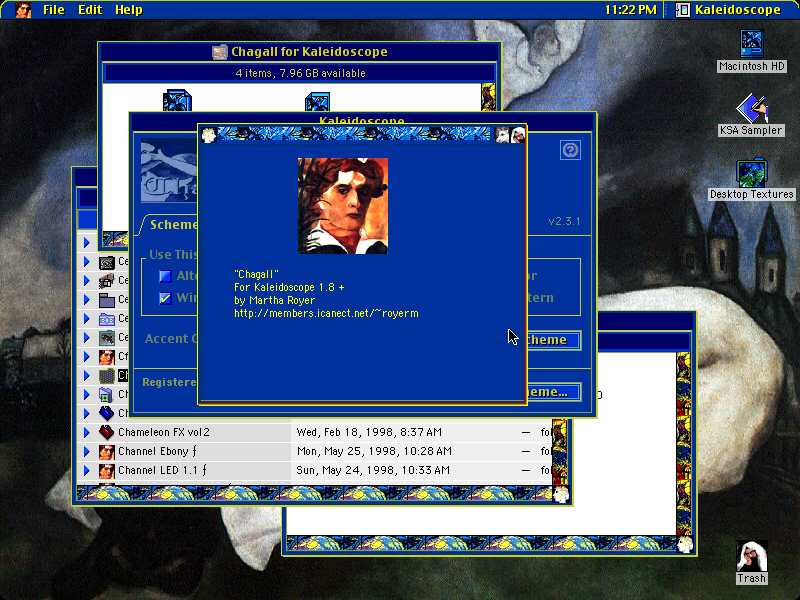
Task: Click the partly hidden '...cheme' button in Kaleidoscope
Action: coord(554,340)
